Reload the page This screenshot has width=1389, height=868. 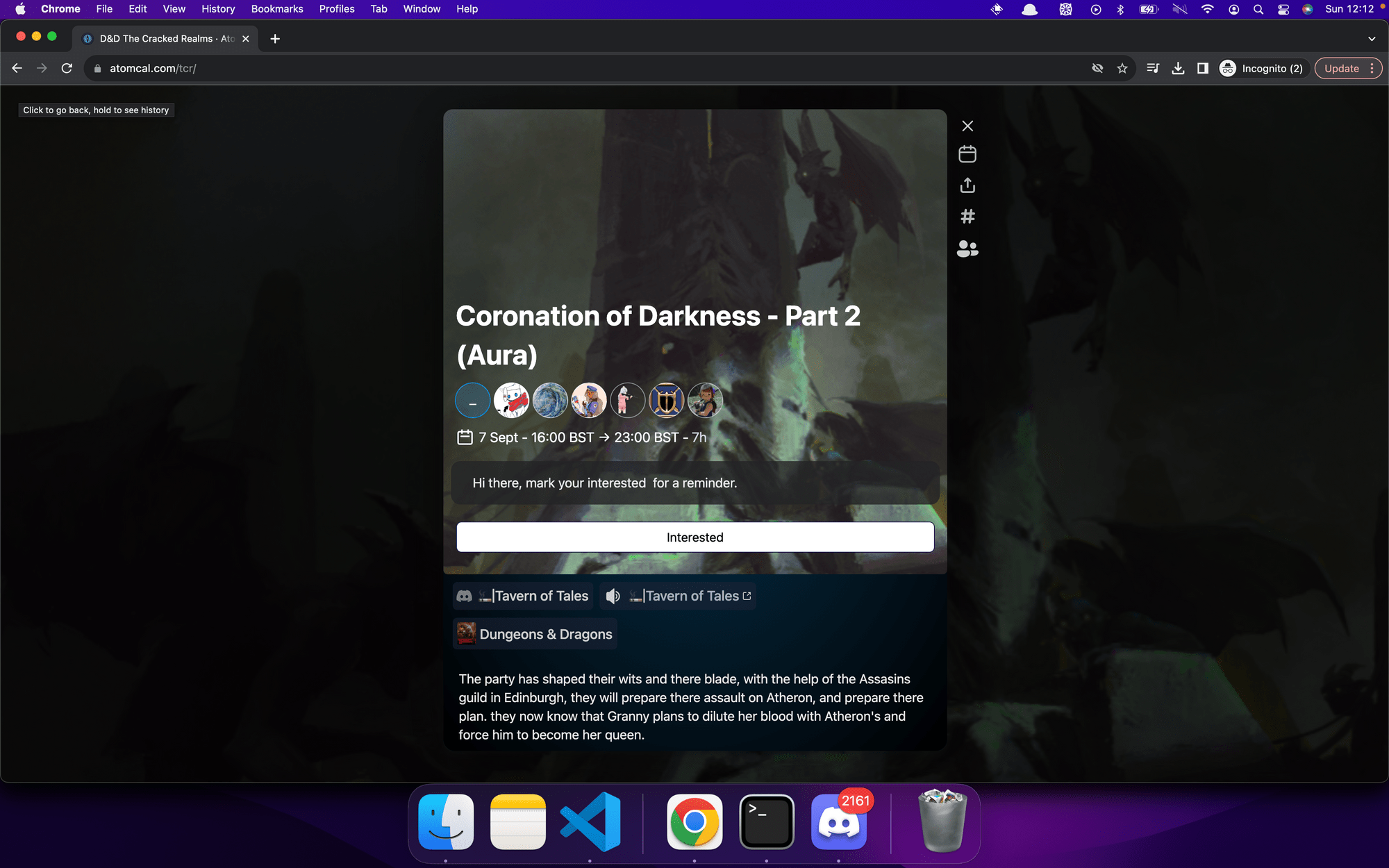[67, 68]
